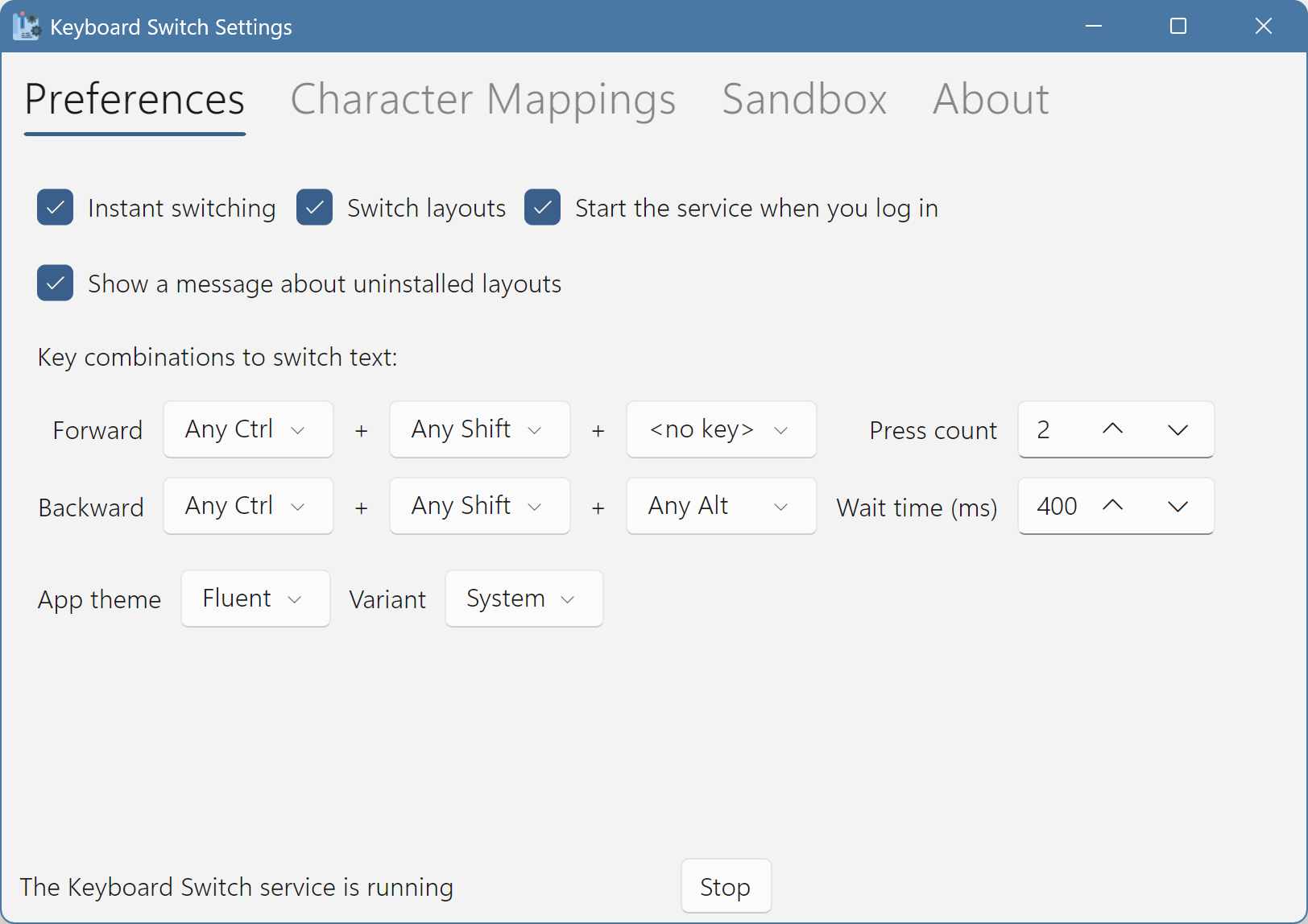Click the 'App theme' label
The image size is (1308, 924).
click(x=99, y=600)
